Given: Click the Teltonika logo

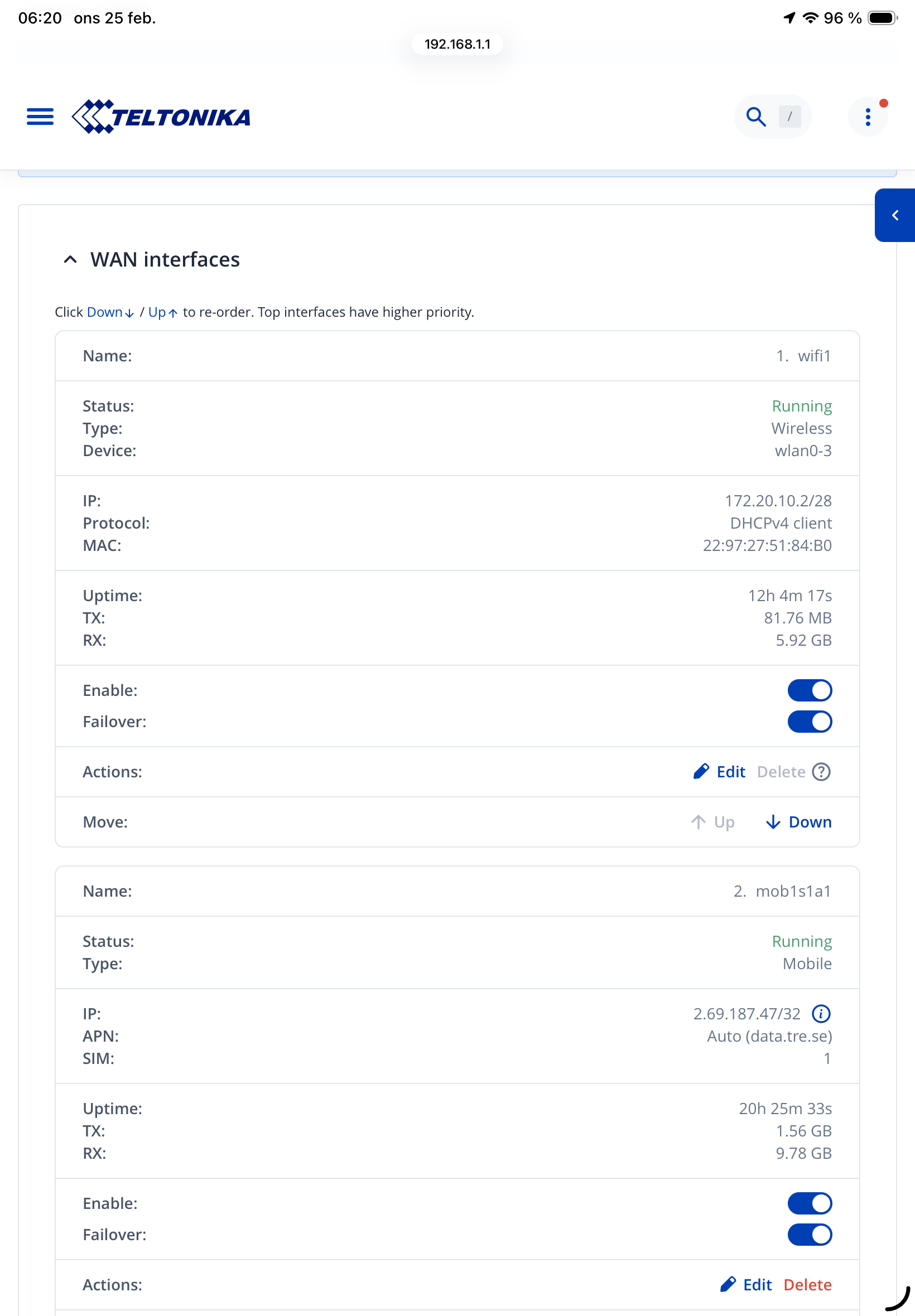Looking at the screenshot, I should coord(161,117).
